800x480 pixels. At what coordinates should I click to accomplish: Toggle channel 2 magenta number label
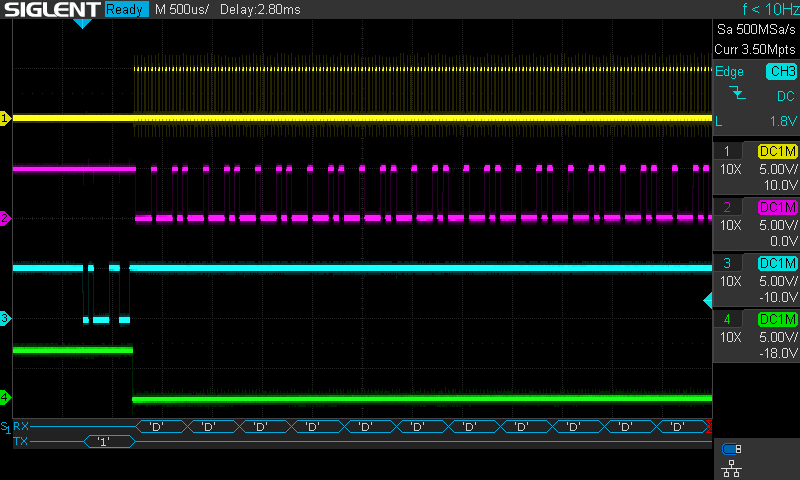click(x=726, y=207)
